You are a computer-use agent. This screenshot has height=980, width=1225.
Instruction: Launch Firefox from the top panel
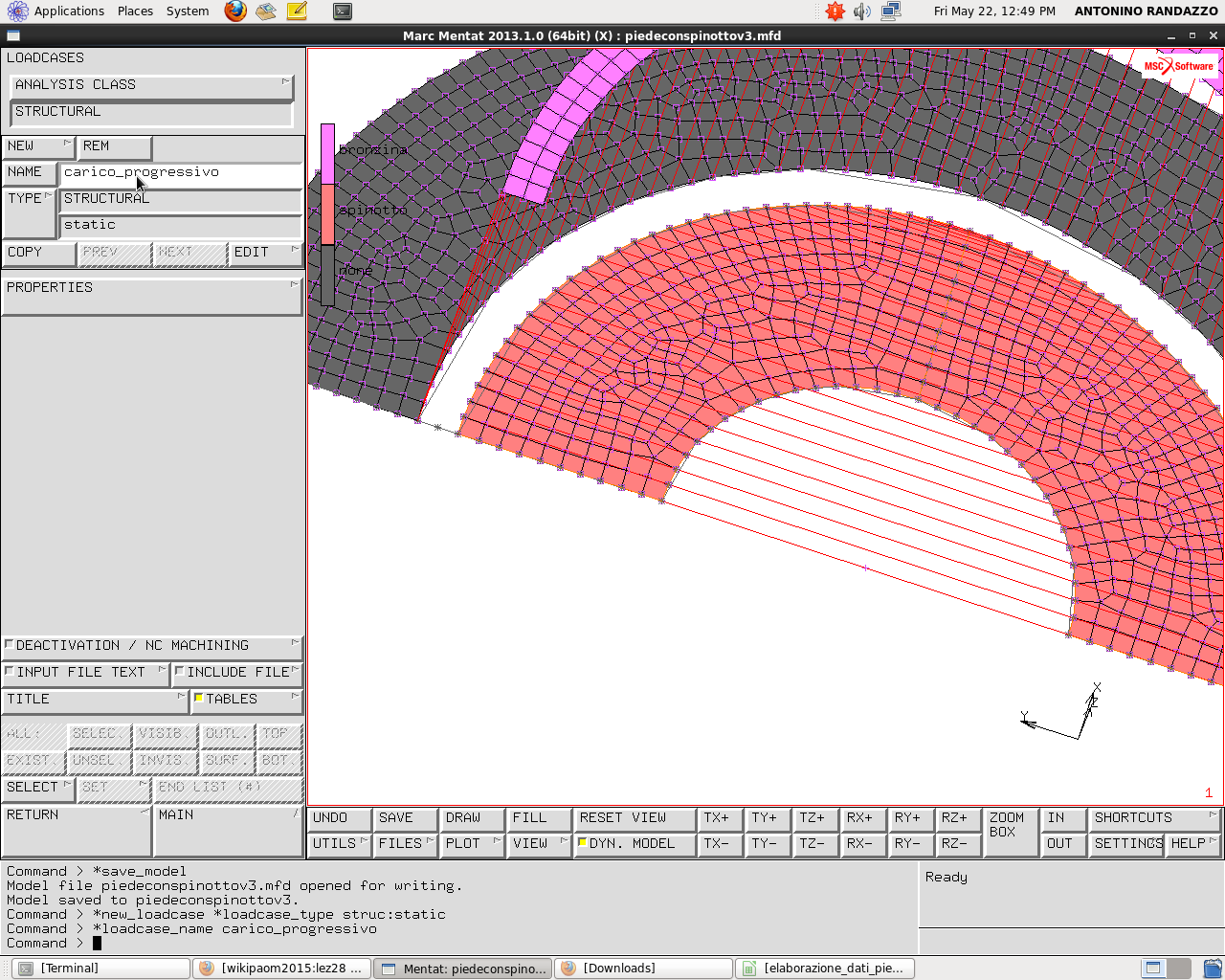coord(235,11)
